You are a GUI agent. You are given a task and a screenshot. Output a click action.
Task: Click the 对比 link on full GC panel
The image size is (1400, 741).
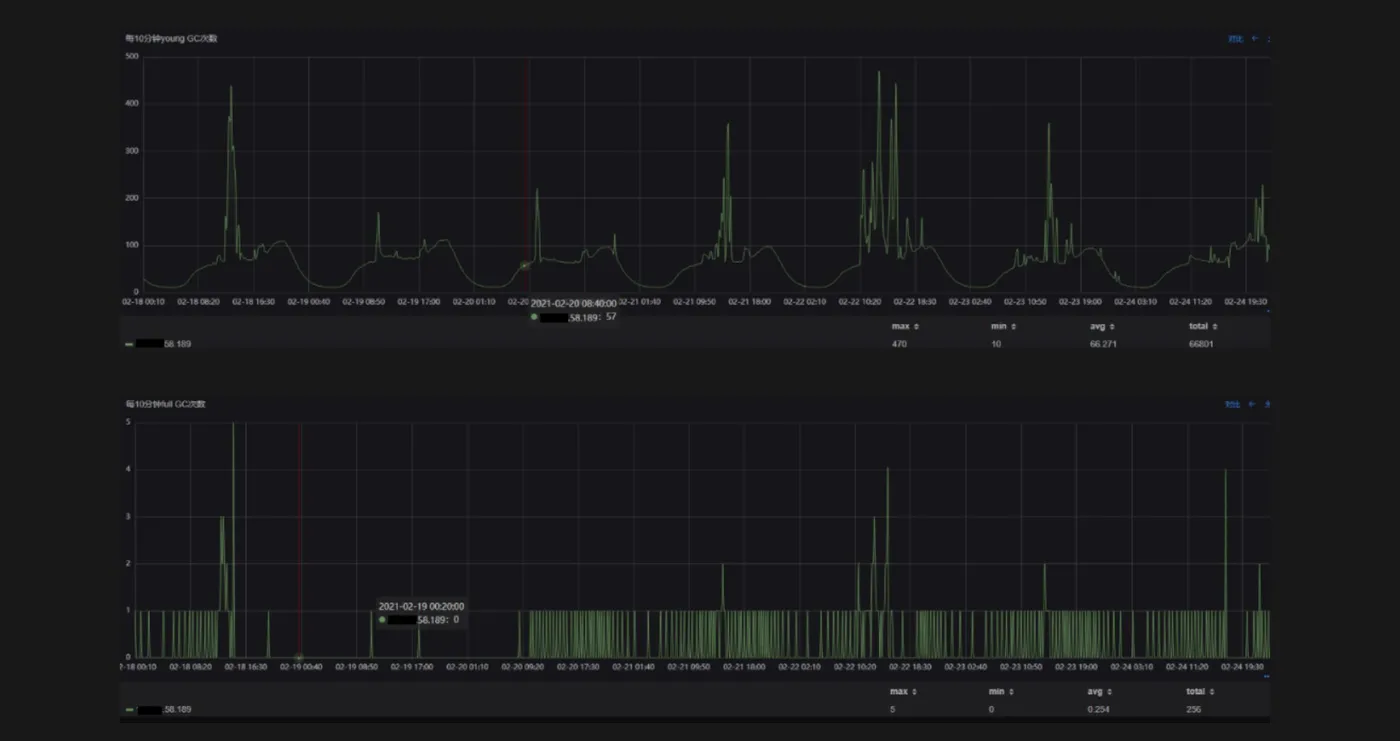(x=1233, y=404)
